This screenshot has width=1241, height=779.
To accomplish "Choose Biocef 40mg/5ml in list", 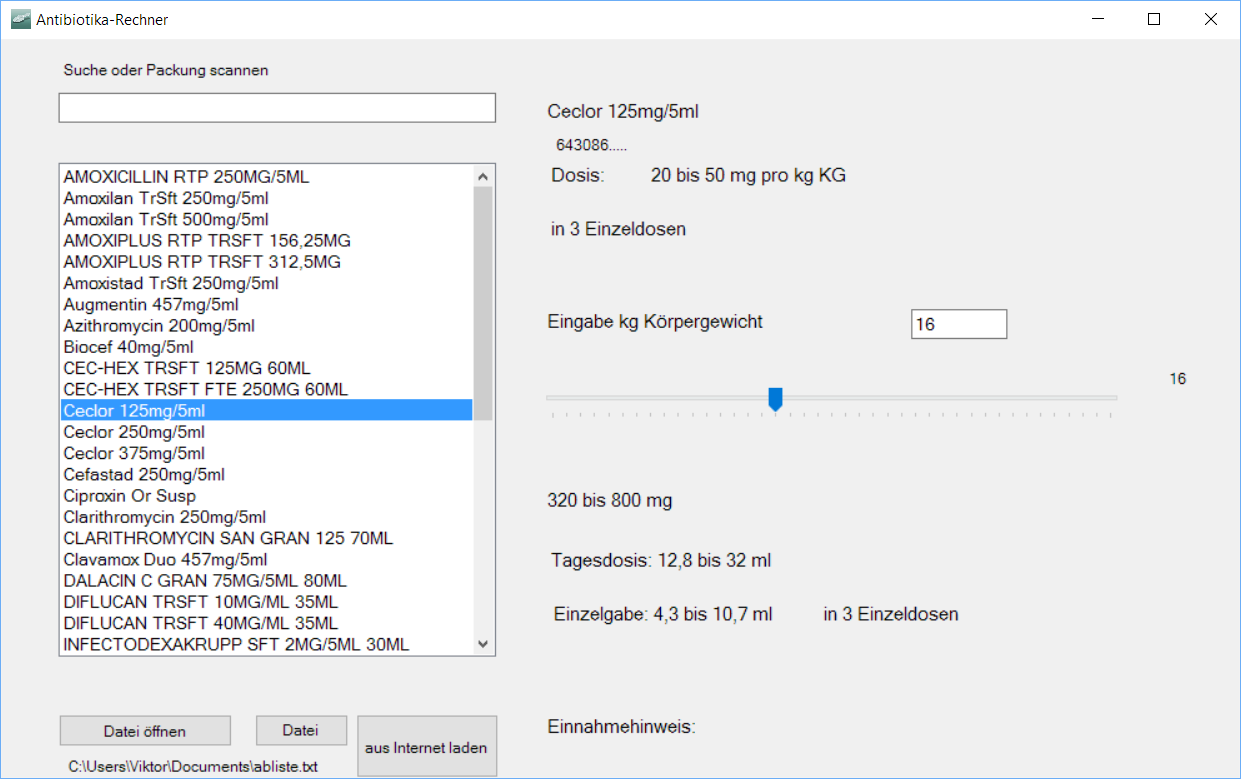I will [x=266, y=347].
